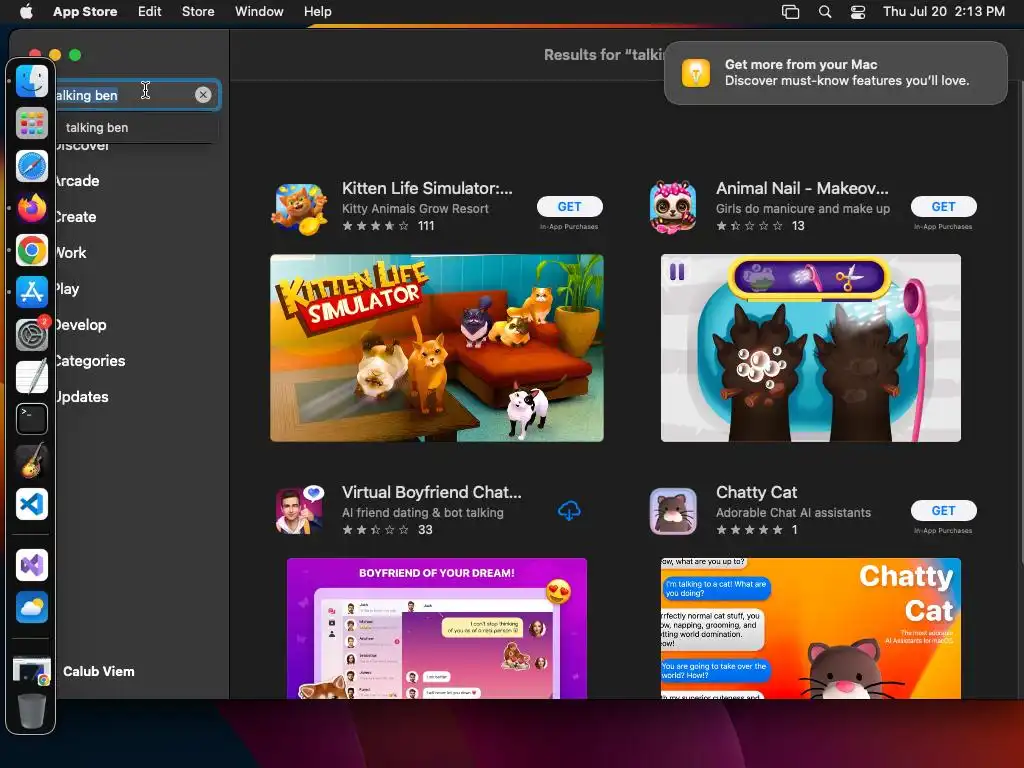Open Control Center in menu bar
1024x768 pixels.
pyautogui.click(x=857, y=12)
